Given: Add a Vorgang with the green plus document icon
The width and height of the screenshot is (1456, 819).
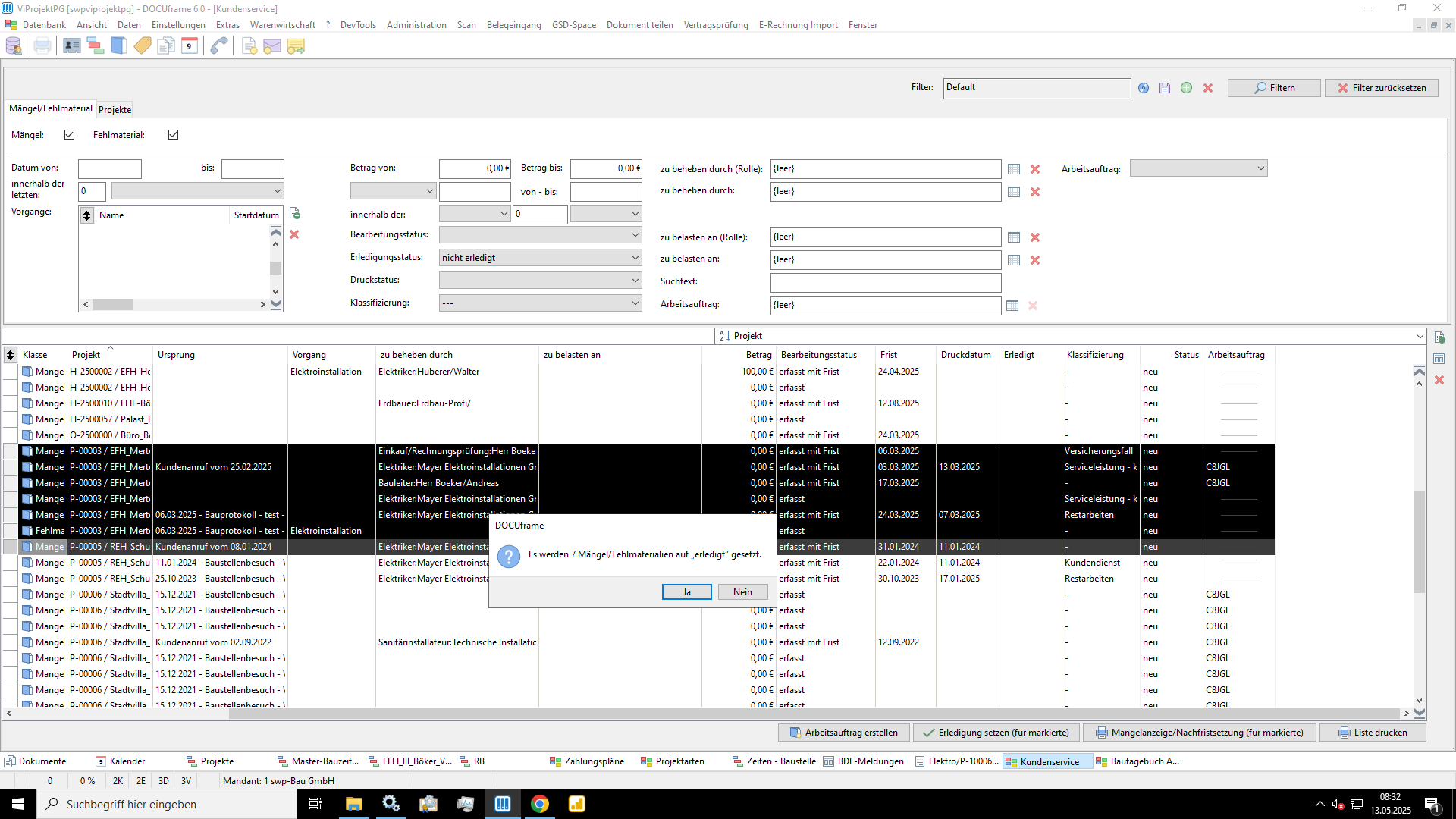Looking at the screenshot, I should 295,214.
